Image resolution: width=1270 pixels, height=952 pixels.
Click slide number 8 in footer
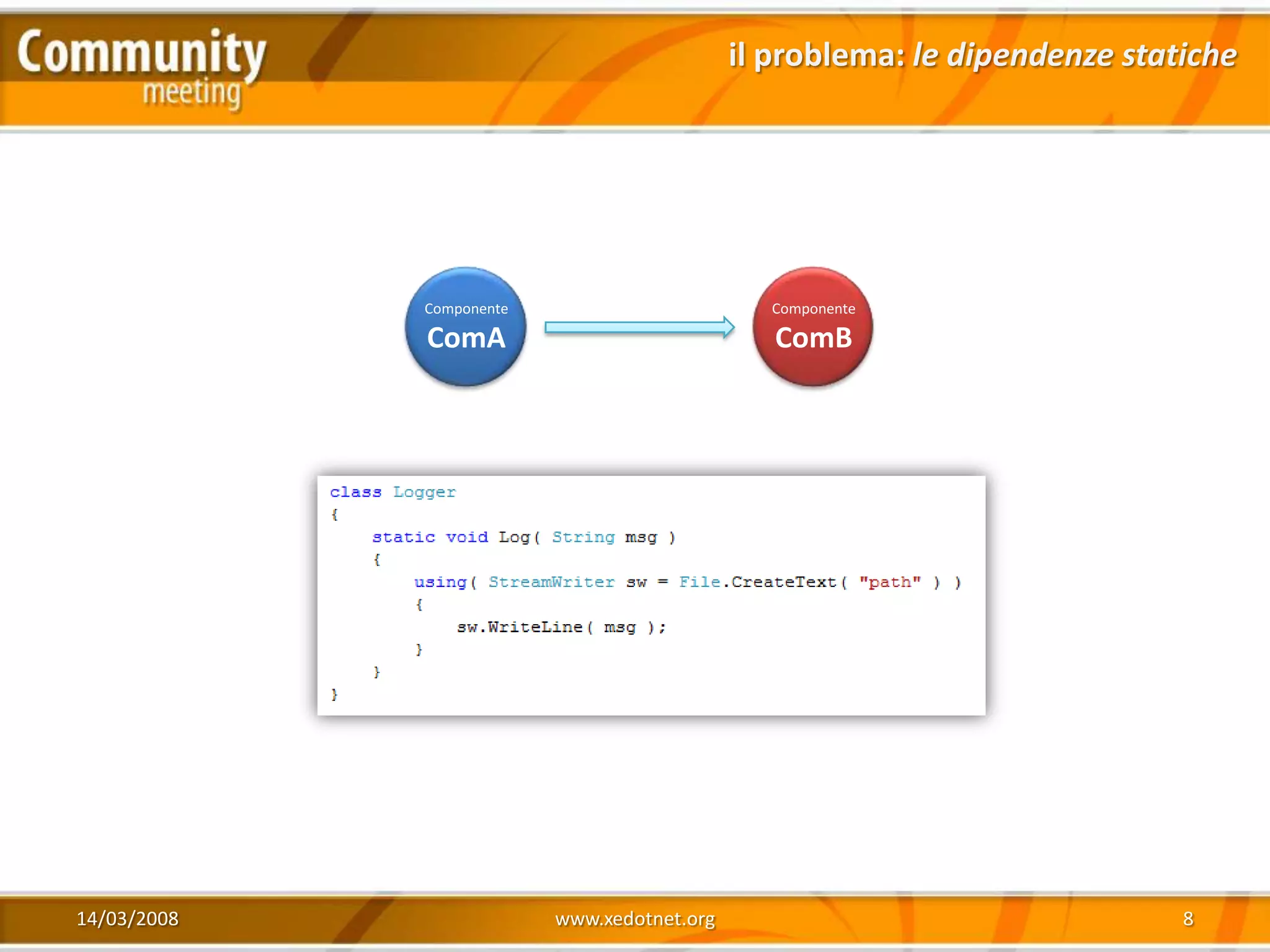(x=1188, y=919)
